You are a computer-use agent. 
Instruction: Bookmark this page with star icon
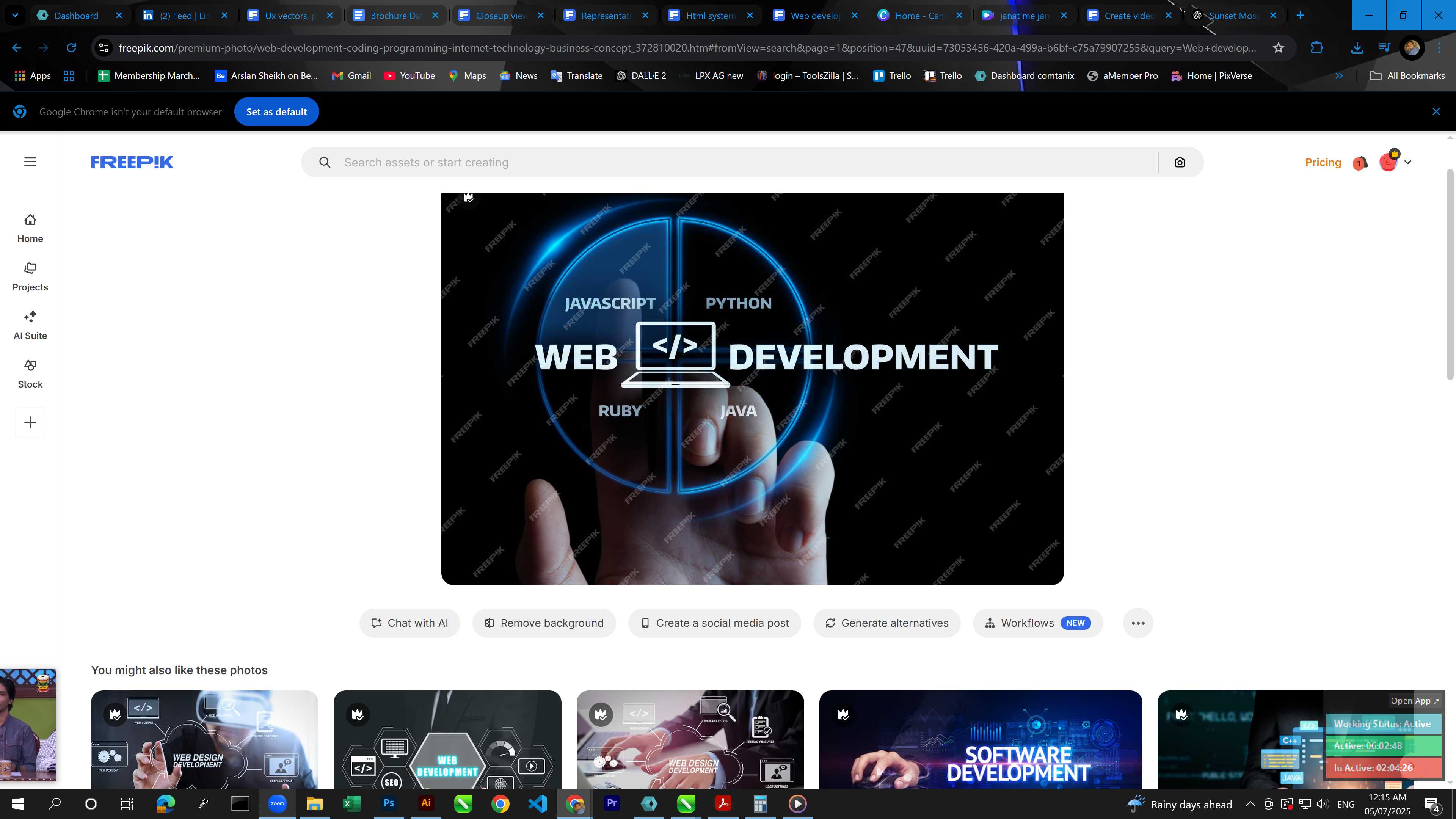click(1279, 48)
